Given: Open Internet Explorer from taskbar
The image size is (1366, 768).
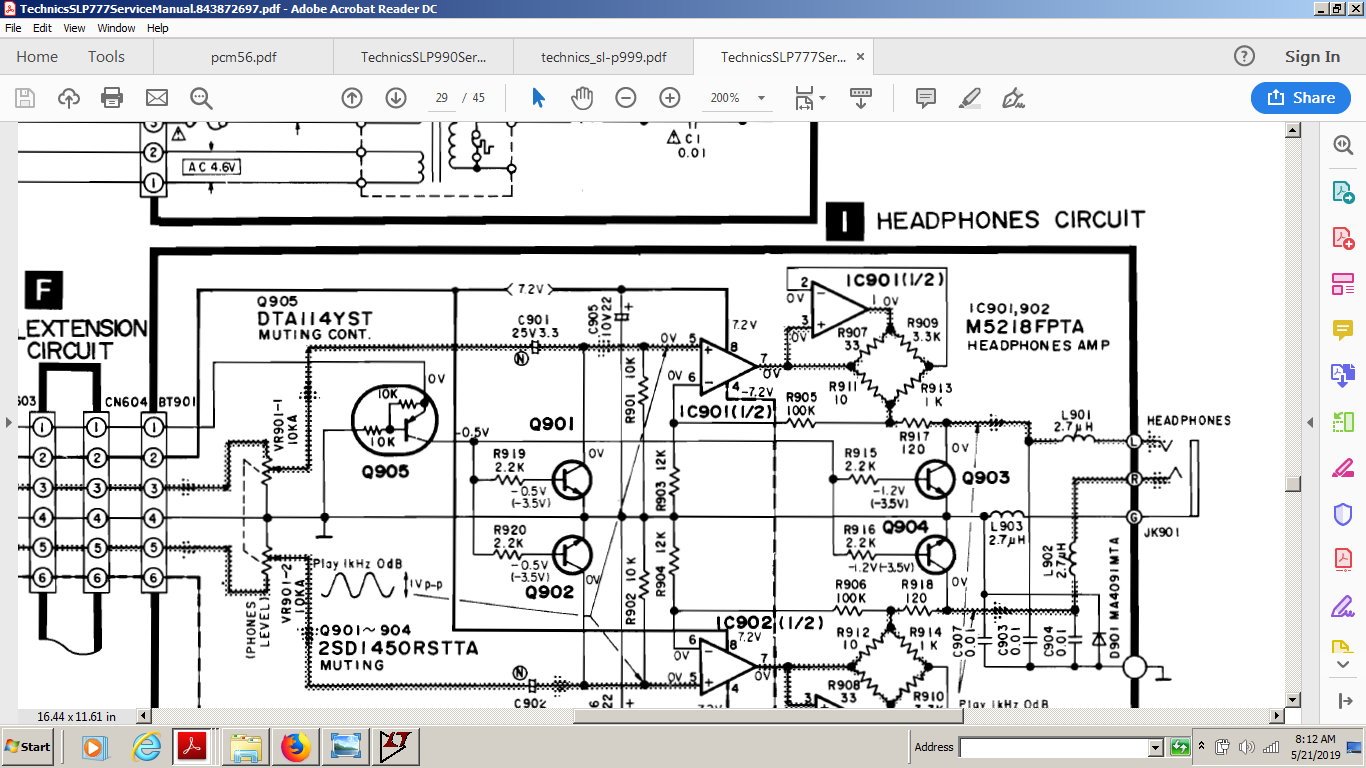Looking at the screenshot, I should pyautogui.click(x=147, y=746).
